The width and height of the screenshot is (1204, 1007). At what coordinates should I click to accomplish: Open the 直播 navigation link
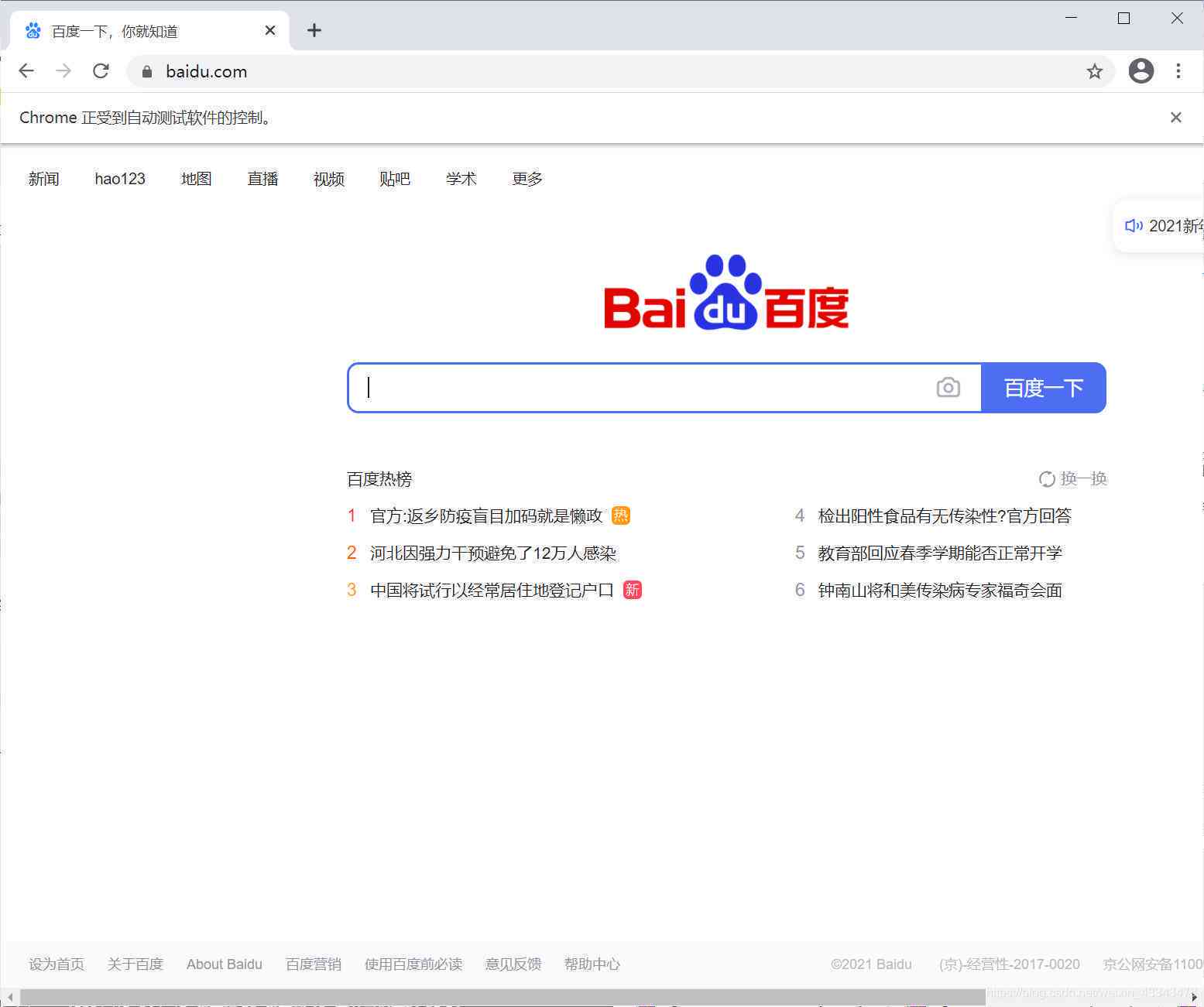click(x=262, y=179)
